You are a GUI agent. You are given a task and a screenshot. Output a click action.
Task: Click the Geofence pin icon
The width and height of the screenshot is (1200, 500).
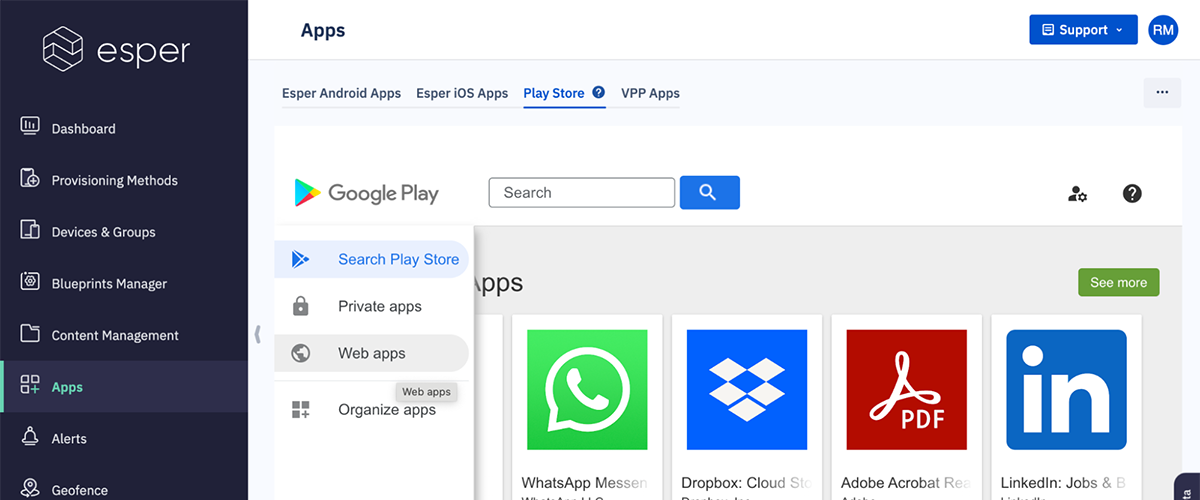click(x=30, y=489)
